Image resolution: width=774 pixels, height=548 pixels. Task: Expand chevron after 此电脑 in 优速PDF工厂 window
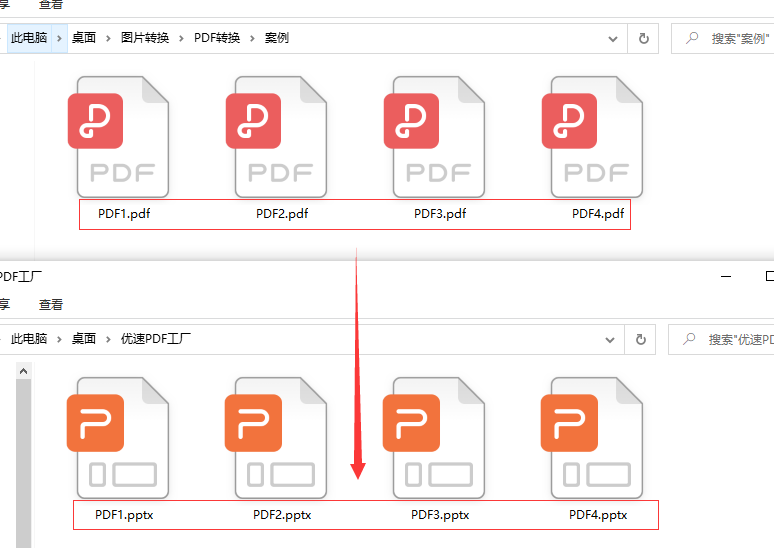tap(59, 339)
